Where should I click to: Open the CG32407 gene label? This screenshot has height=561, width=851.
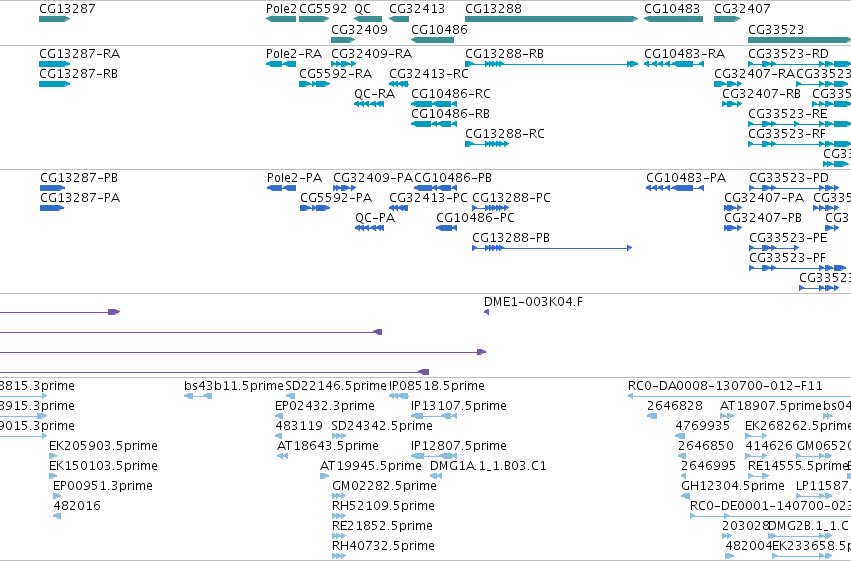point(742,9)
